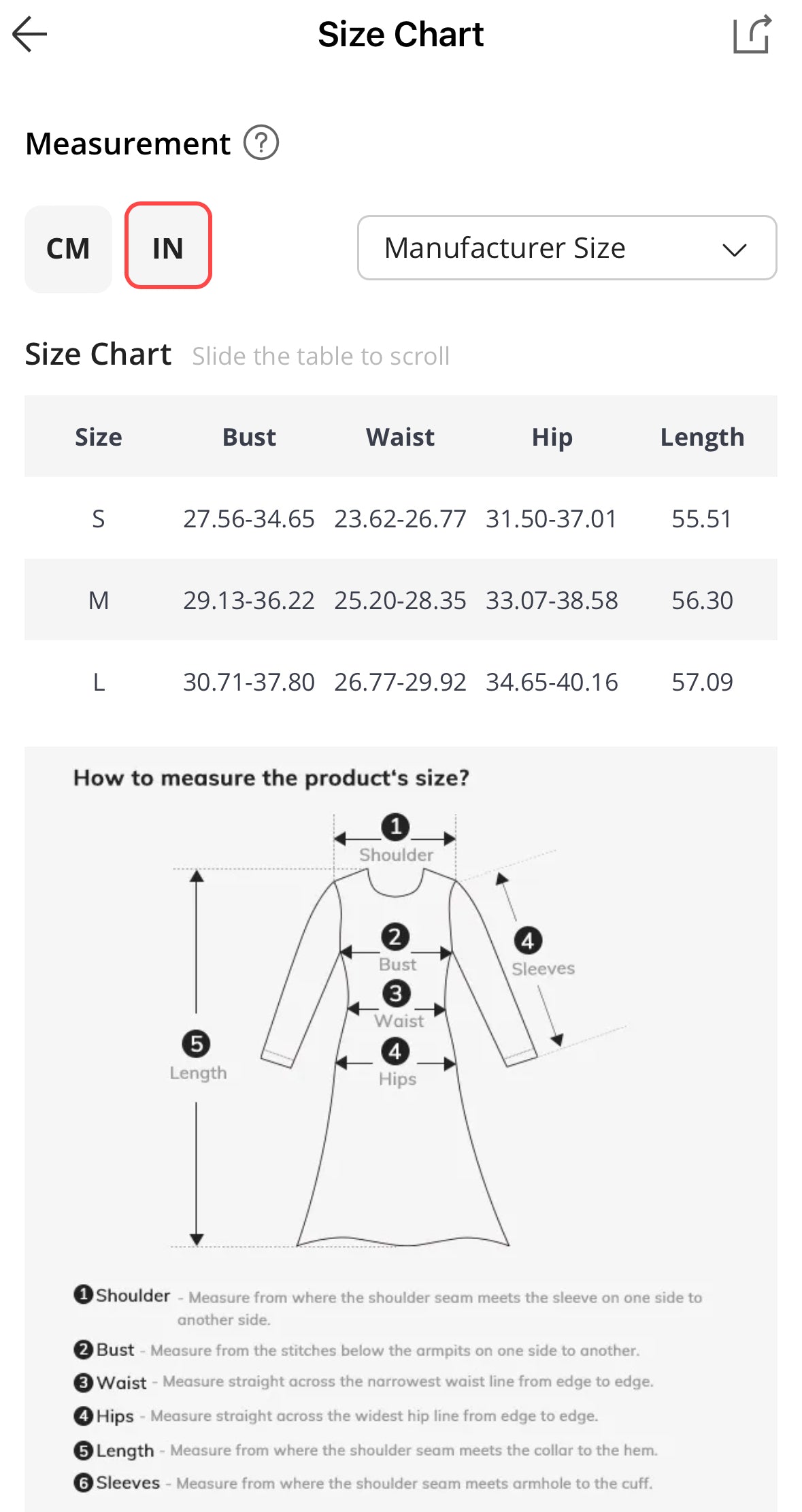Switch units to CM
Image resolution: width=802 pixels, height=1512 pixels.
click(68, 248)
